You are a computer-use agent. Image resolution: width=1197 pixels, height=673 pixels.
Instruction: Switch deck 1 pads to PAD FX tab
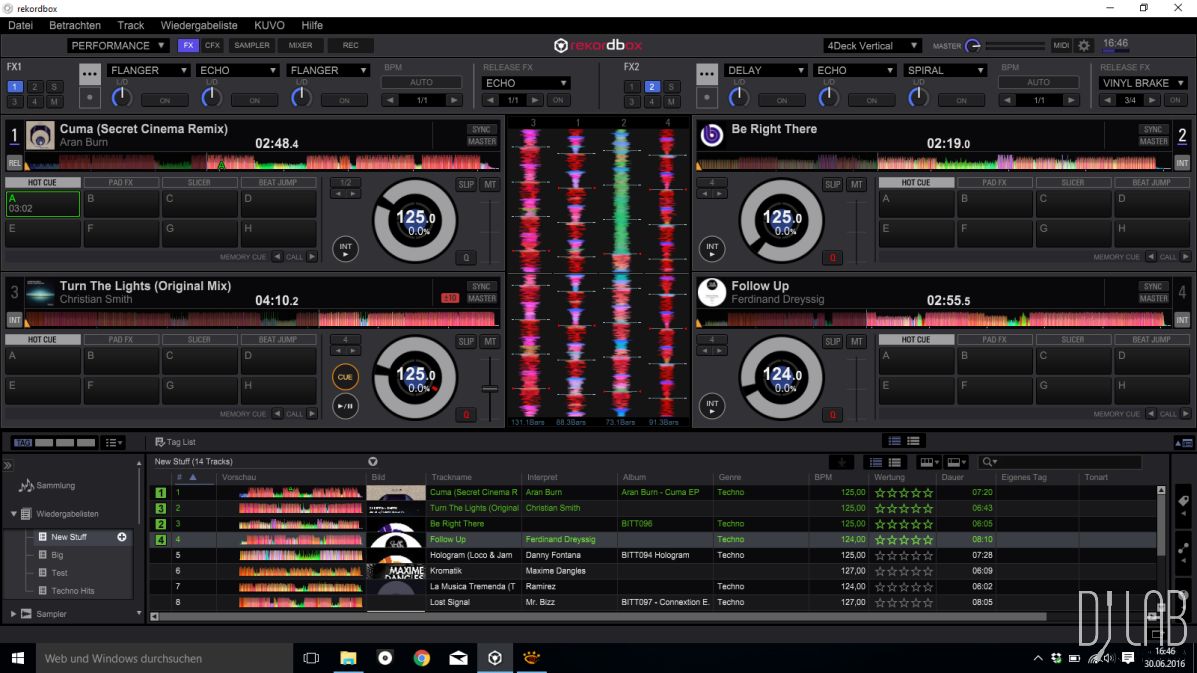point(121,183)
